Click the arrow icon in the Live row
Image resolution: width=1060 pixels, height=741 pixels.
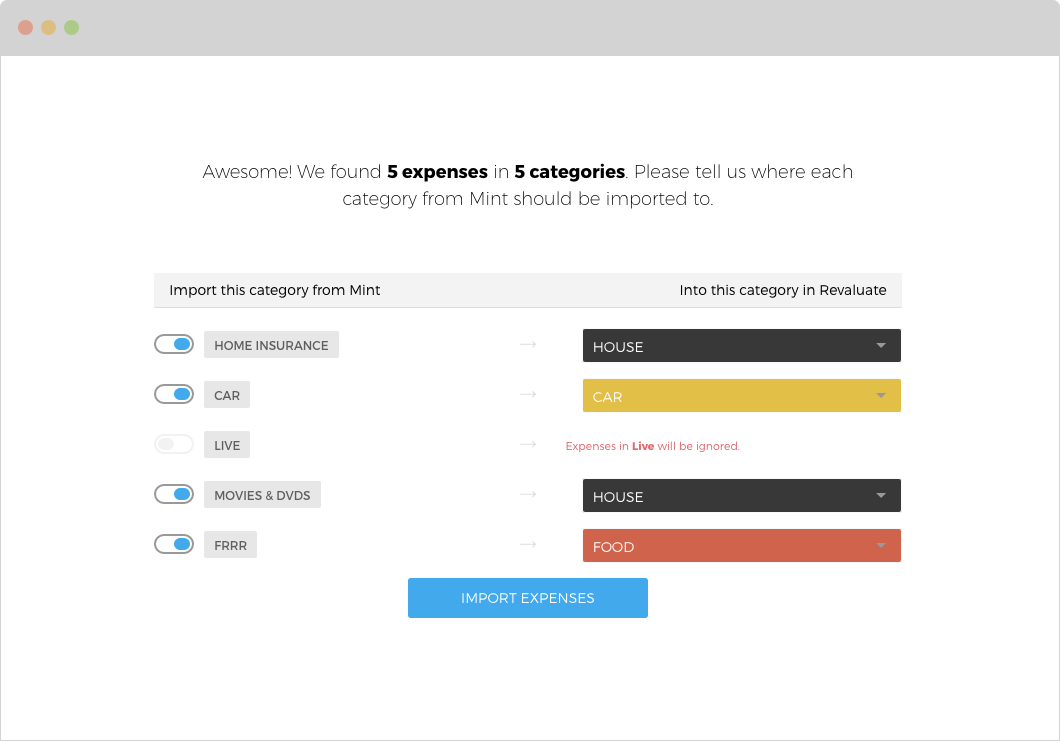click(528, 445)
